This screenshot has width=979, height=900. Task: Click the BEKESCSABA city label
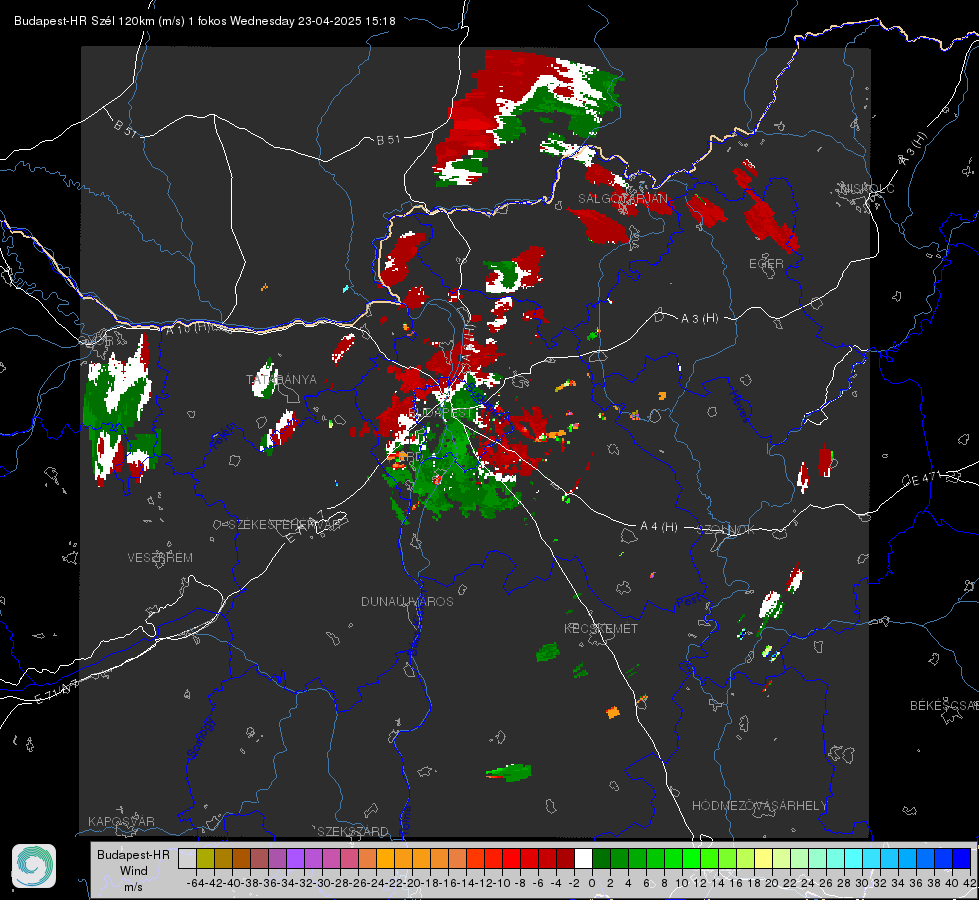click(944, 706)
